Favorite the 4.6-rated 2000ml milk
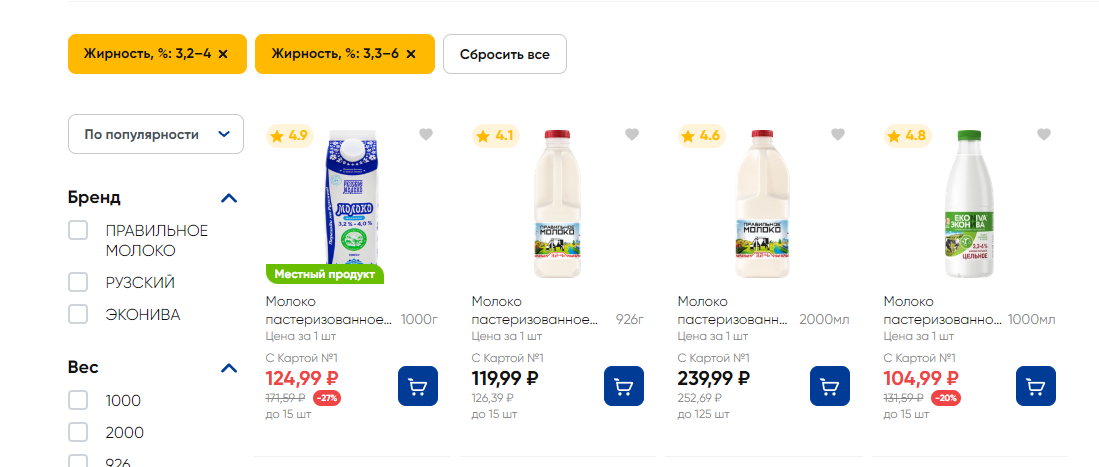Viewport: 1099px width, 467px height. 838,135
